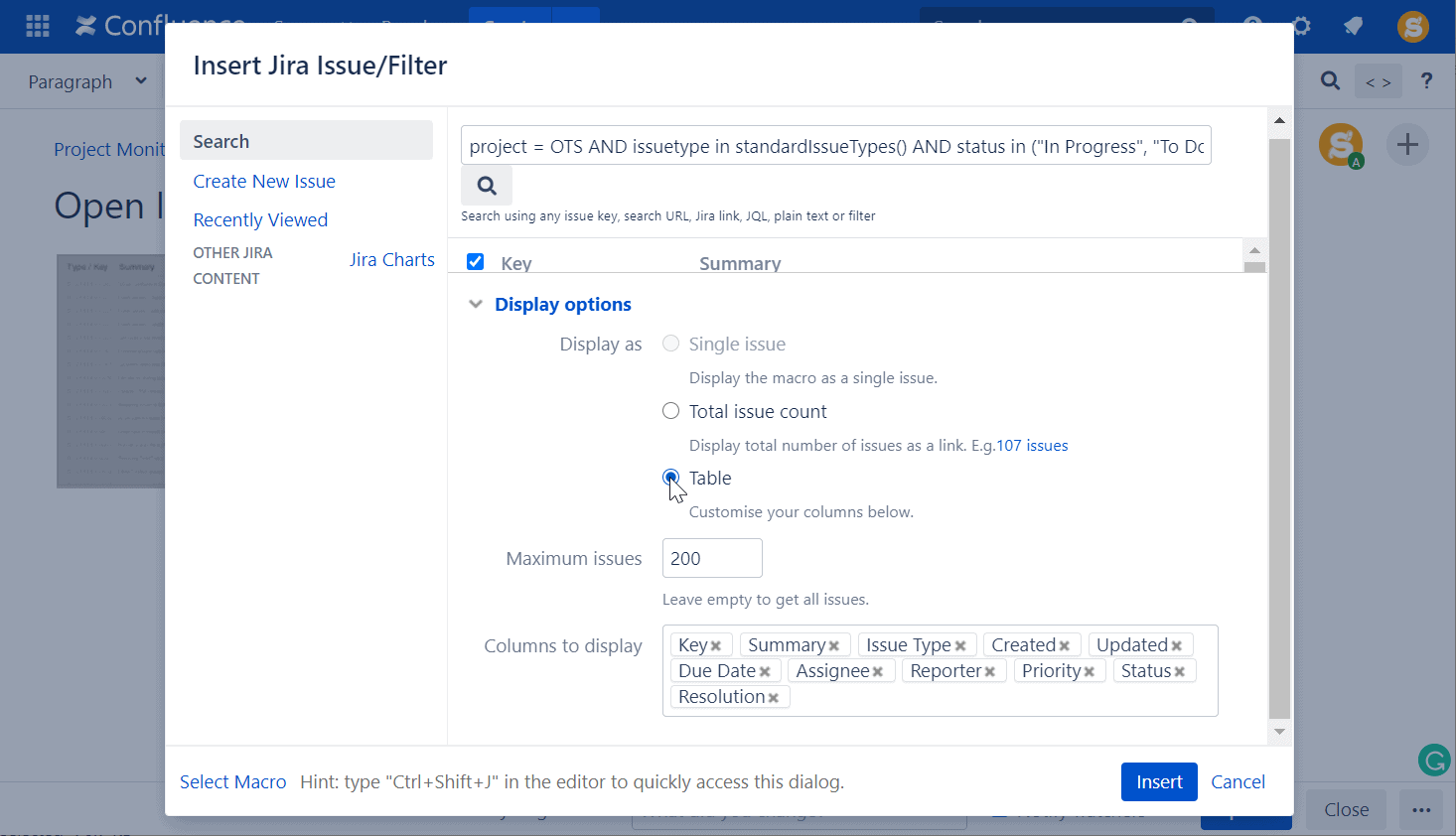This screenshot has width=1456, height=836.
Task: Open the announcements megaphone icon
Action: (x=1353, y=27)
